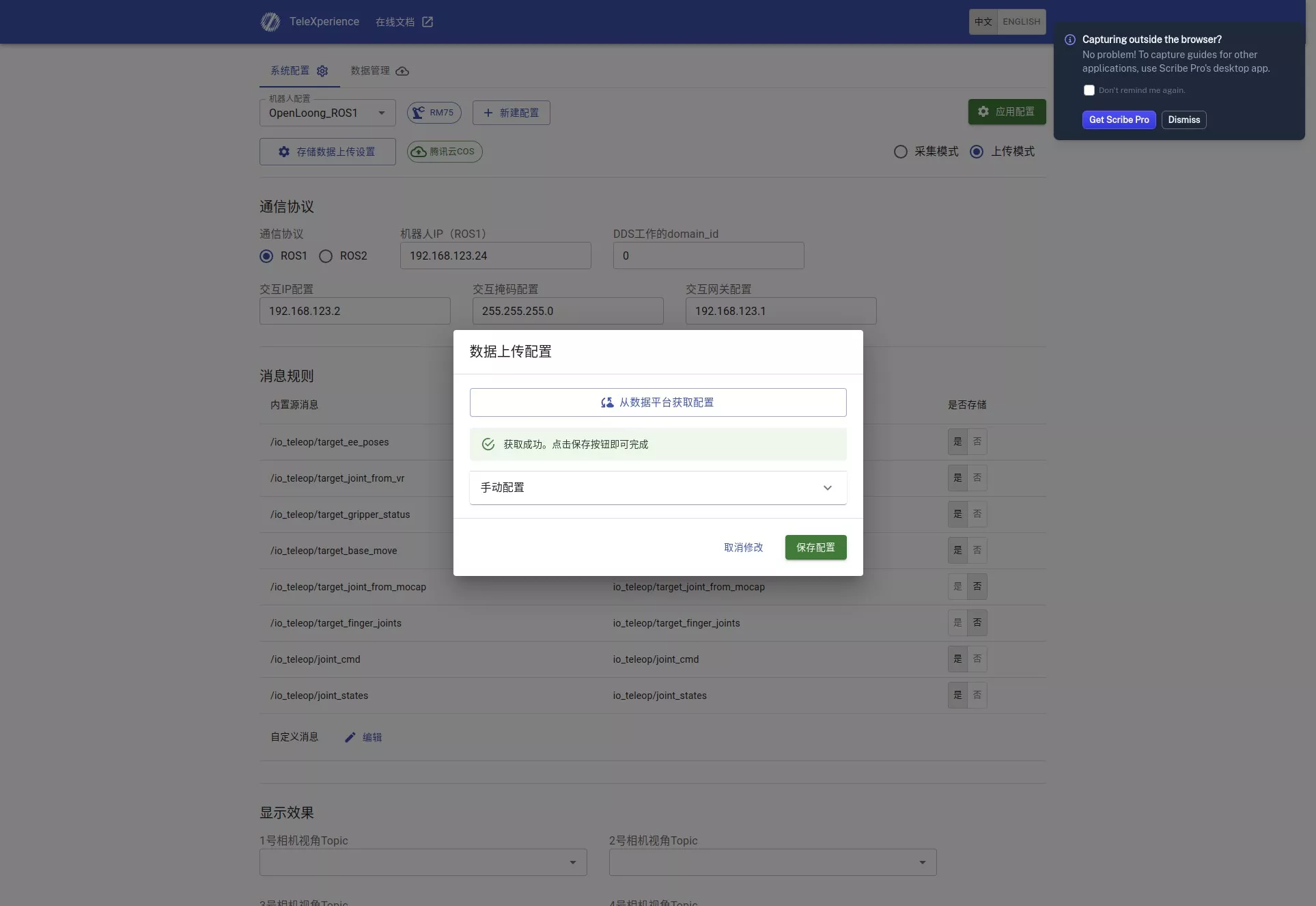
Task: Click 编辑 link for 自定义消息
Action: coord(363,737)
